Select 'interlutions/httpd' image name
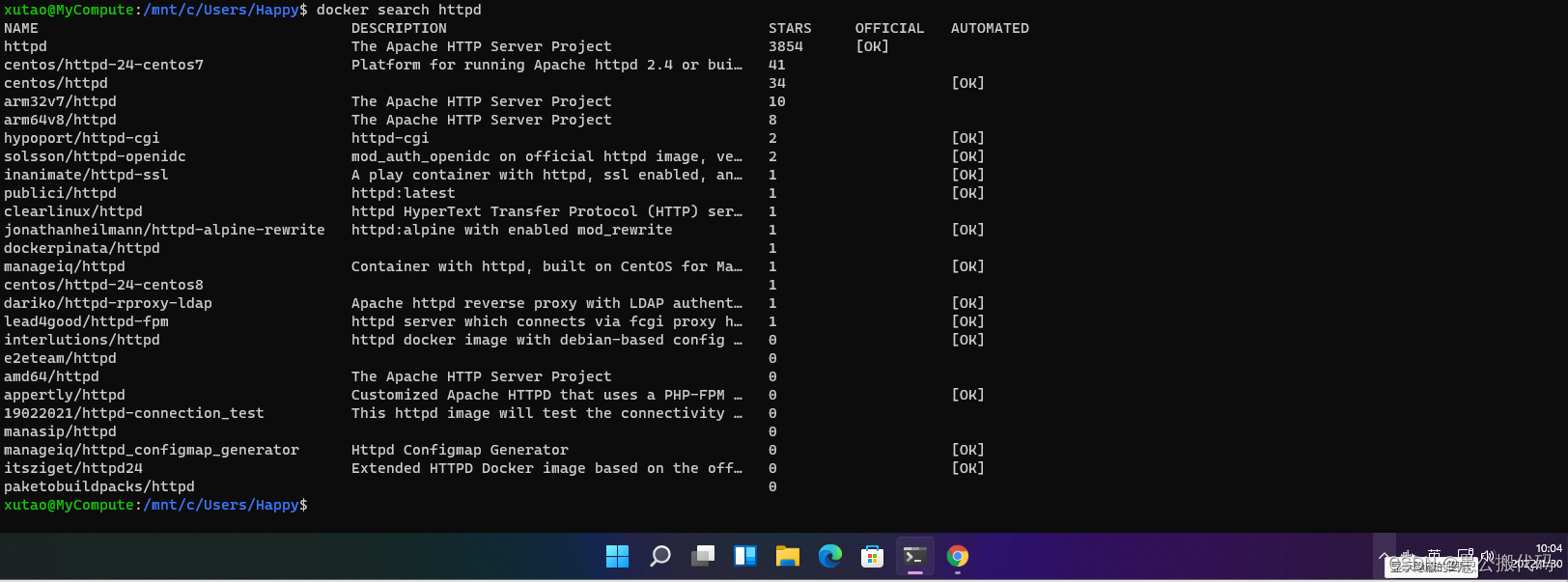The height and width of the screenshot is (582, 1568). coord(82,340)
